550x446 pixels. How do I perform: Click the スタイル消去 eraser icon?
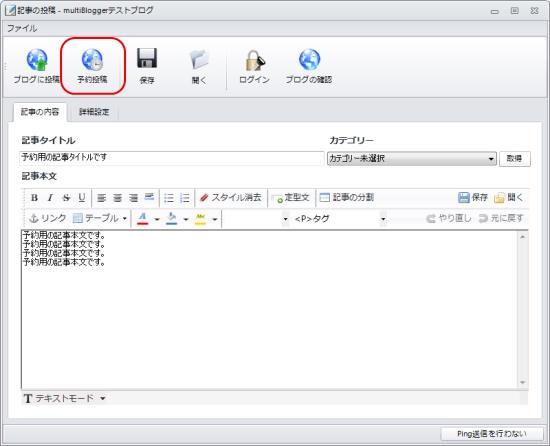tap(204, 198)
